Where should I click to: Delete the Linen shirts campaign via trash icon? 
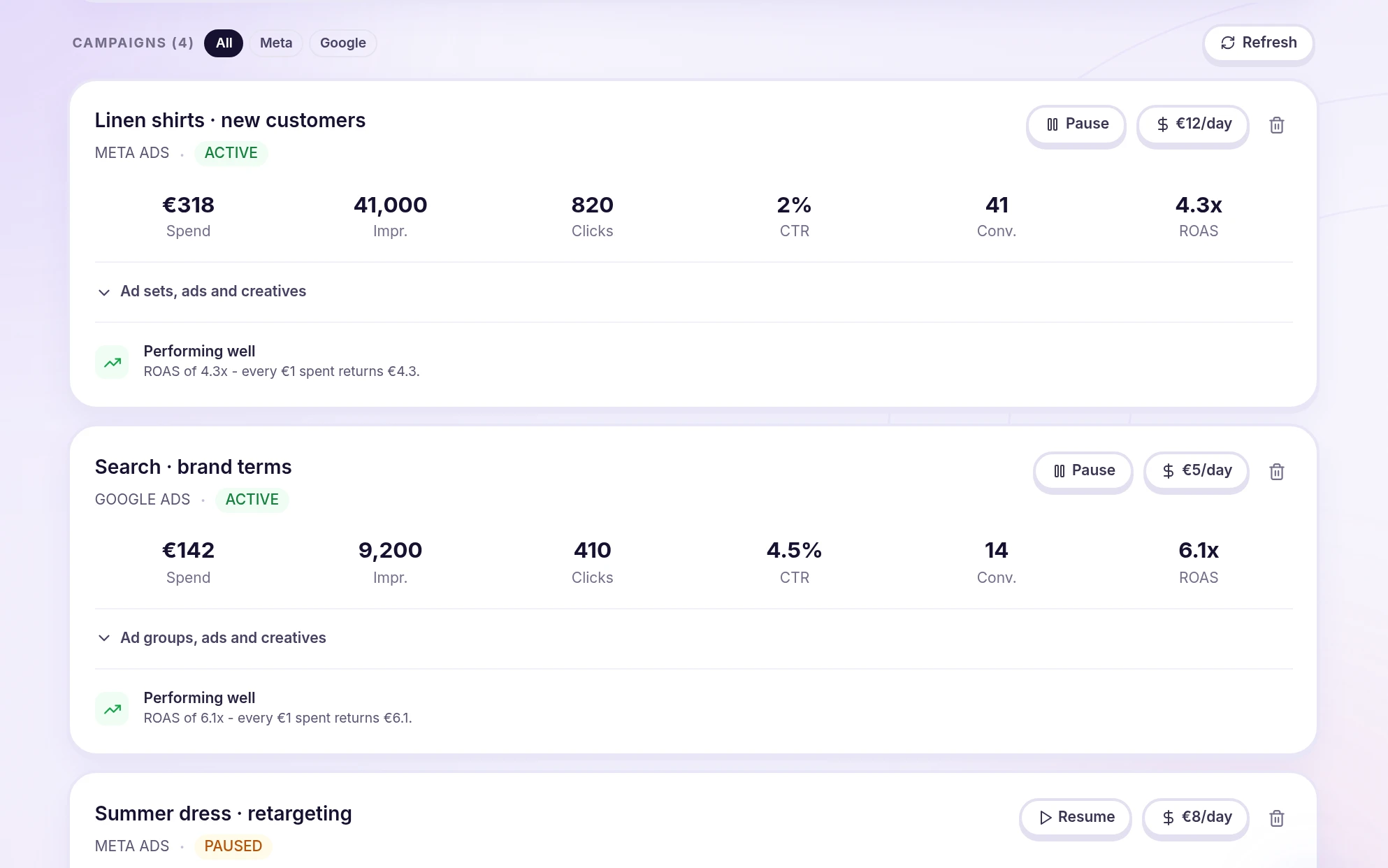[x=1276, y=125]
